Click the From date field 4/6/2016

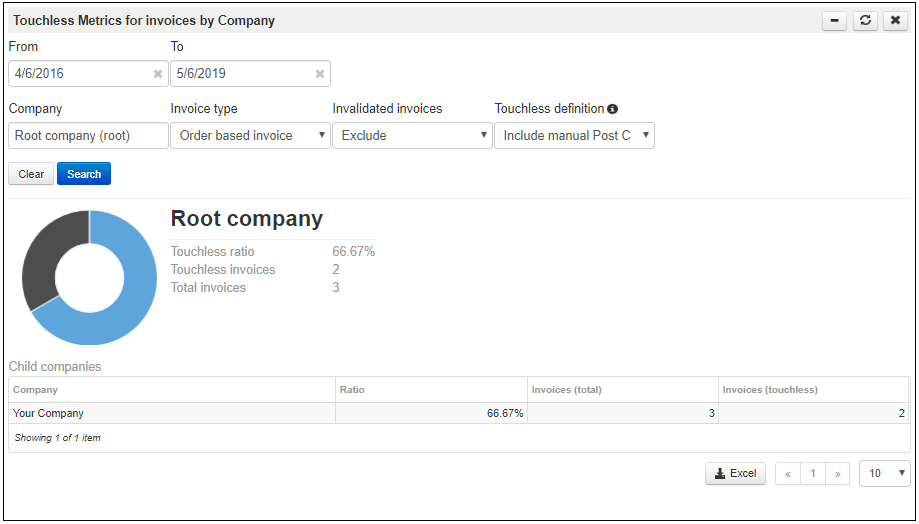coord(89,74)
